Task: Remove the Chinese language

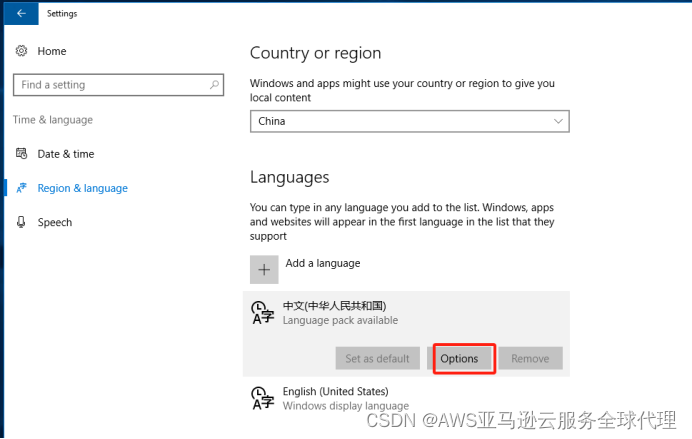Action: pos(530,358)
